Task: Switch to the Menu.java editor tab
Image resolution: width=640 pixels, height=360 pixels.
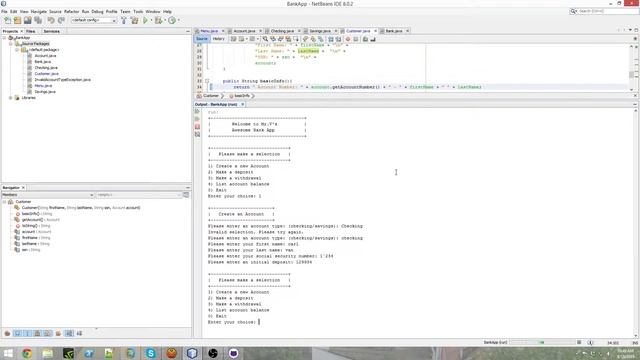Action: click(x=209, y=31)
